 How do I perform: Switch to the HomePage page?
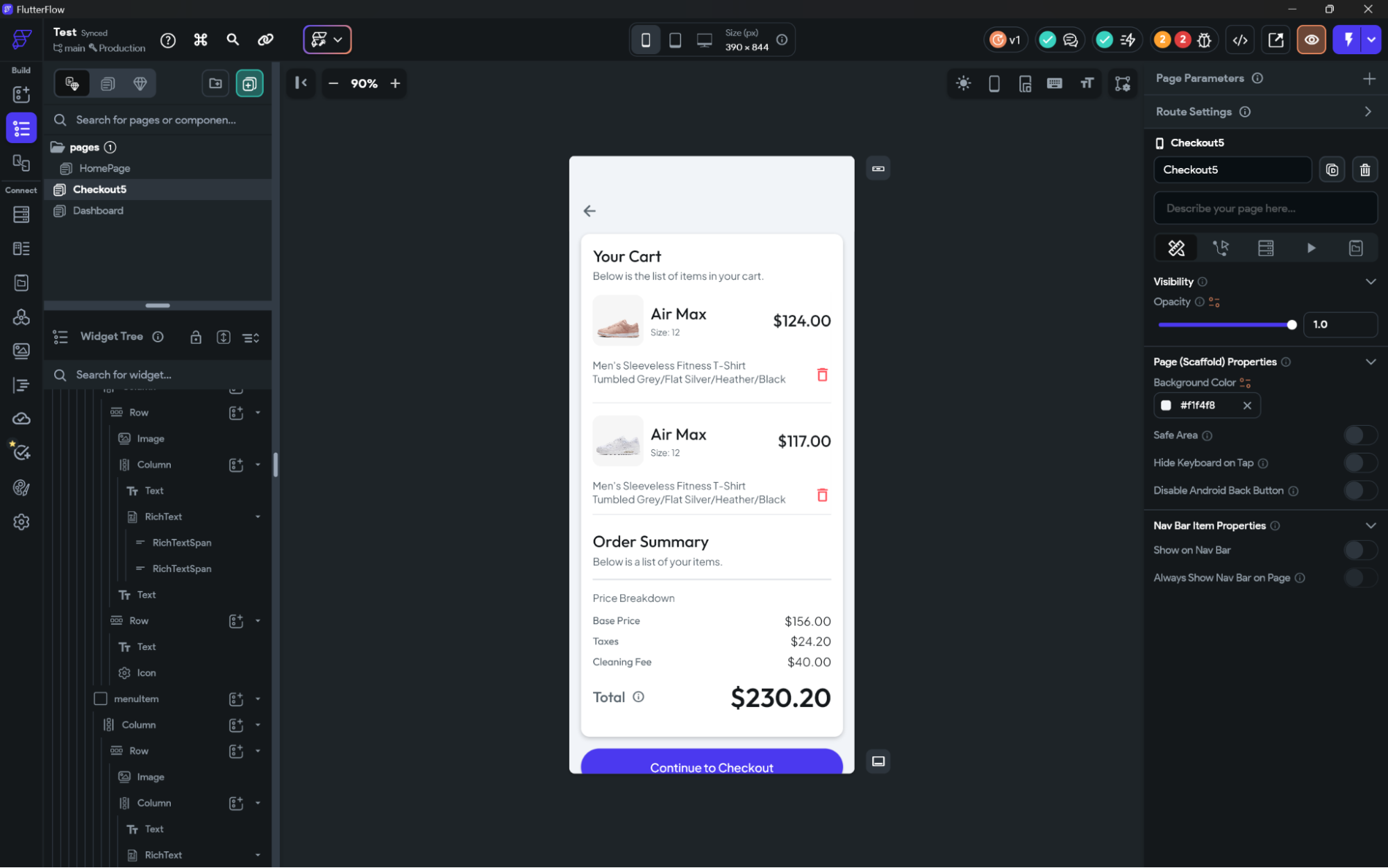104,168
